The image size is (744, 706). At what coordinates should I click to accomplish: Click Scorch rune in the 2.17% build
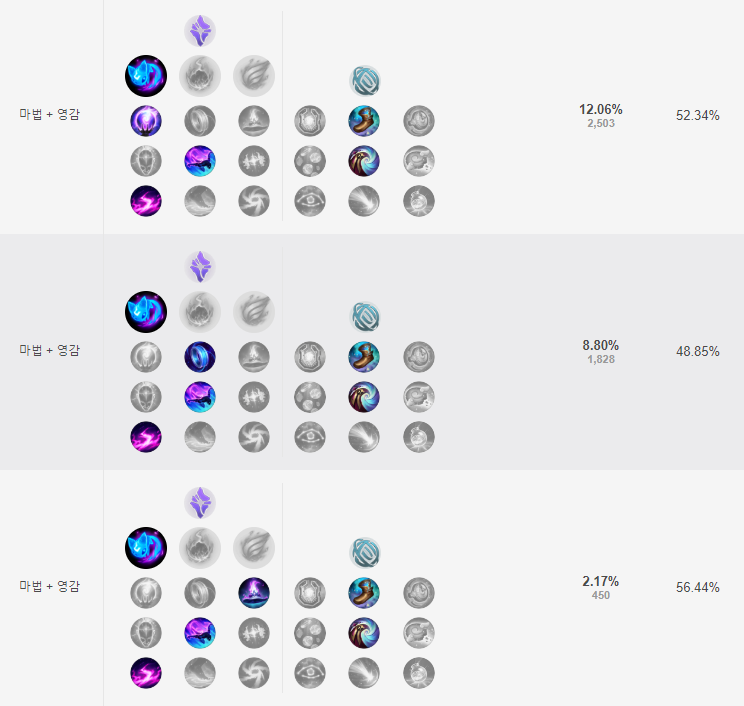click(x=146, y=672)
